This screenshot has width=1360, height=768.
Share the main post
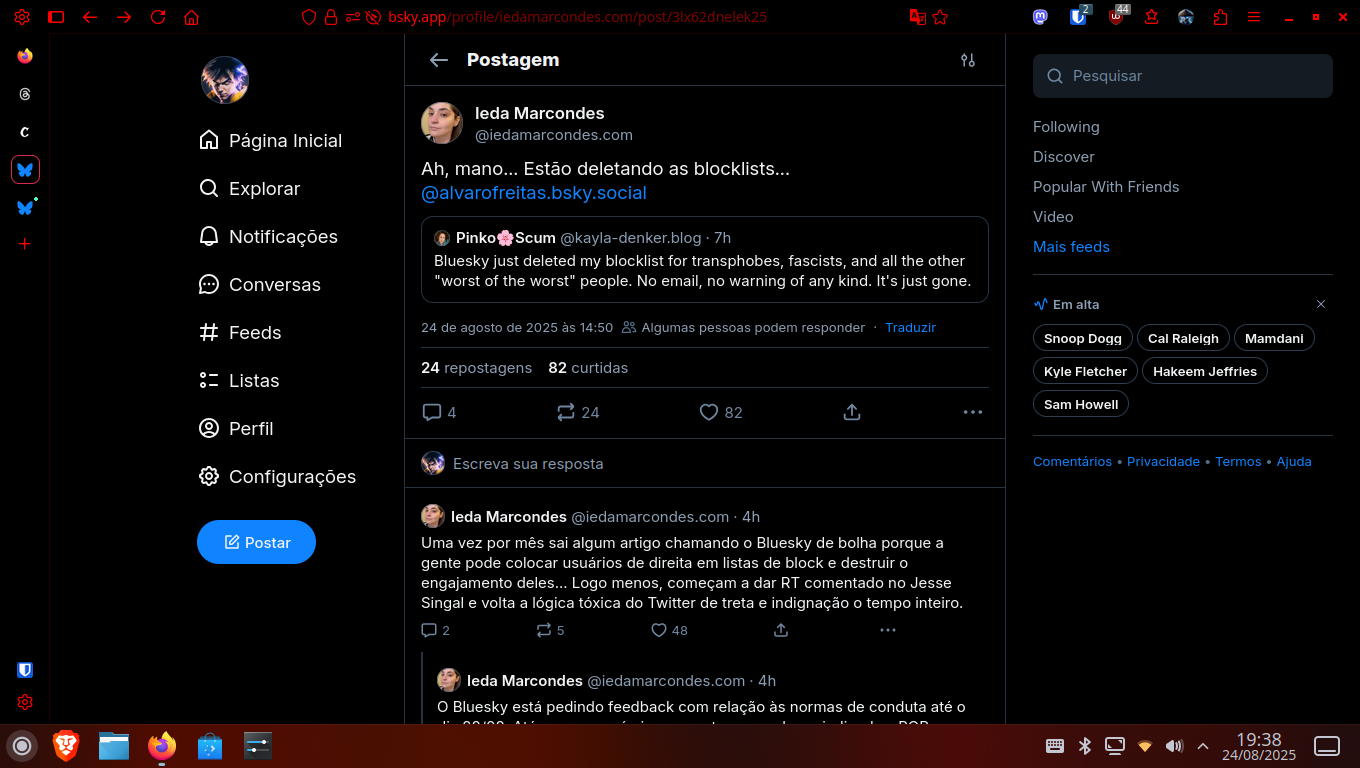[852, 412]
